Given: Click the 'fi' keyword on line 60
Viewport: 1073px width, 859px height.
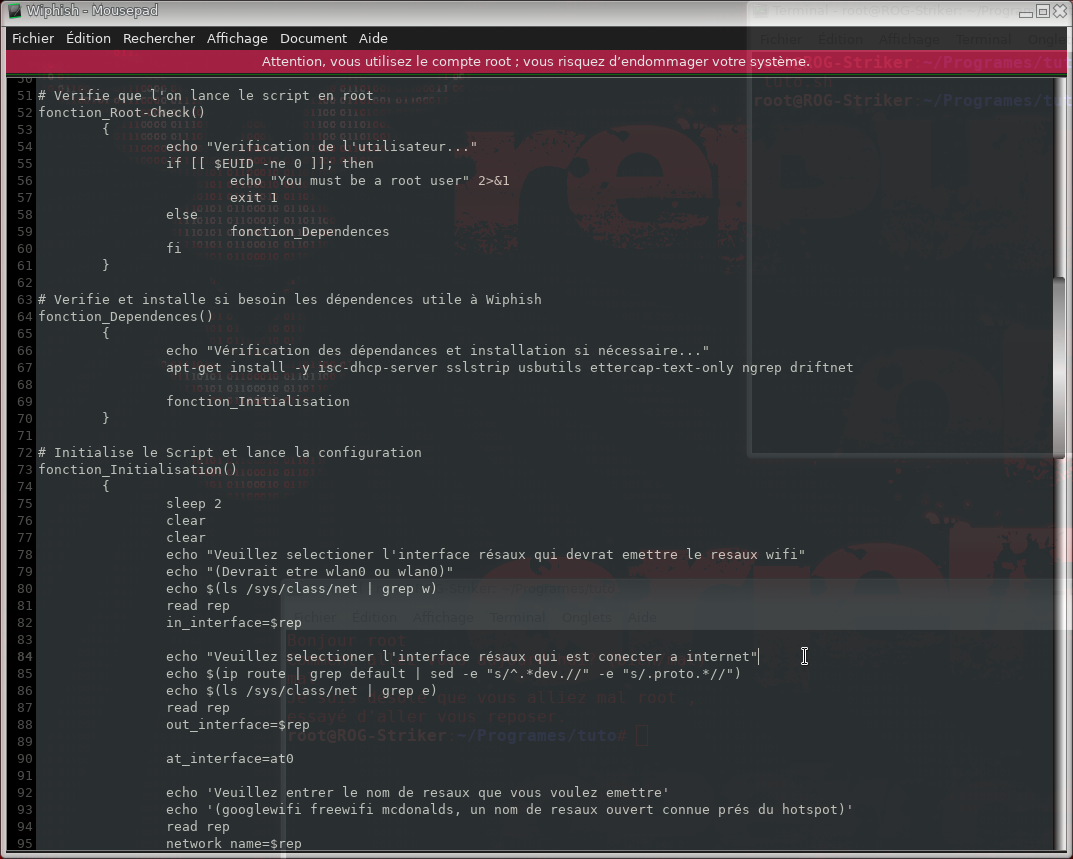Looking at the screenshot, I should [x=174, y=248].
